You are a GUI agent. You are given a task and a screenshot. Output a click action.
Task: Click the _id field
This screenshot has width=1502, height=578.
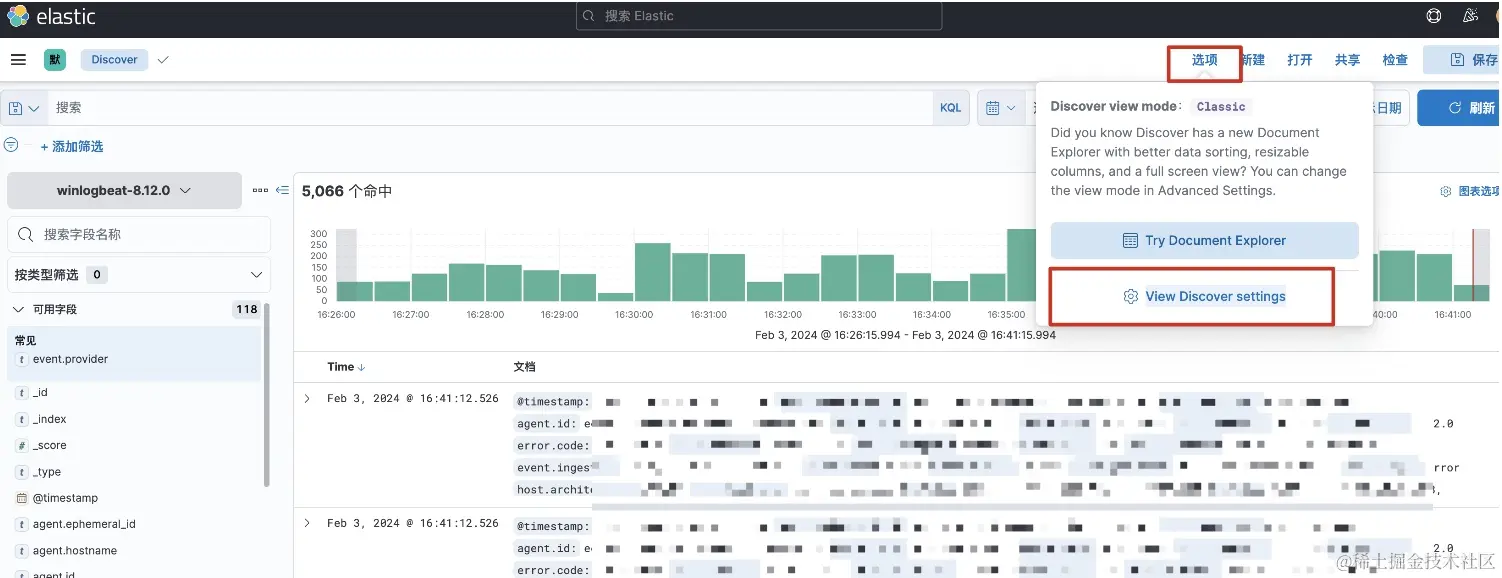pyautogui.click(x=40, y=393)
